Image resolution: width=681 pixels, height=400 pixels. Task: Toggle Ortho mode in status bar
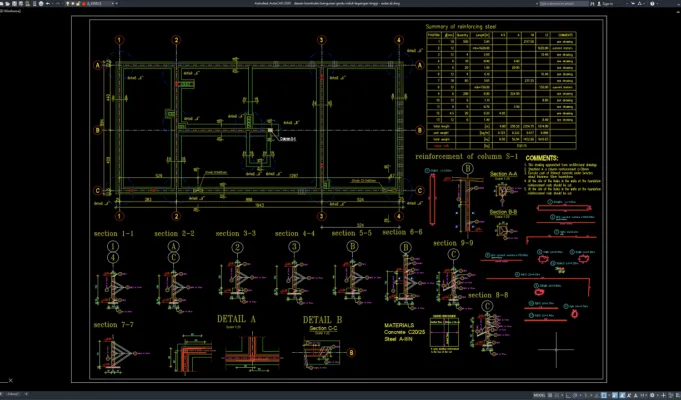[x=568, y=395]
